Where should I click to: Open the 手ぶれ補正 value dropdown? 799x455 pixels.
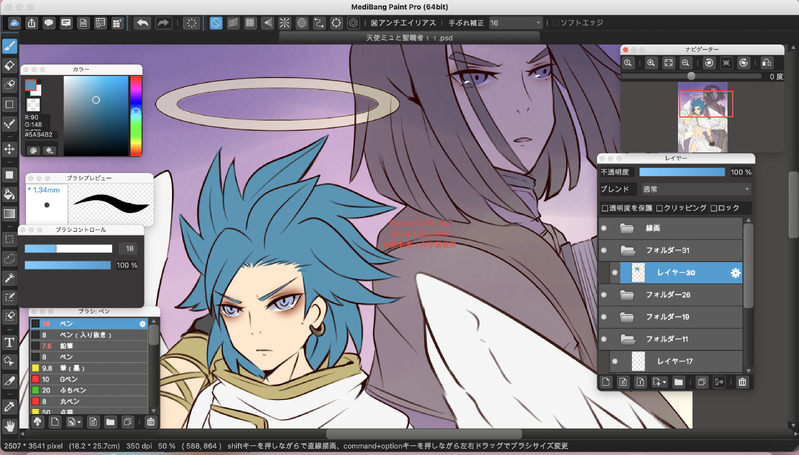click(516, 22)
